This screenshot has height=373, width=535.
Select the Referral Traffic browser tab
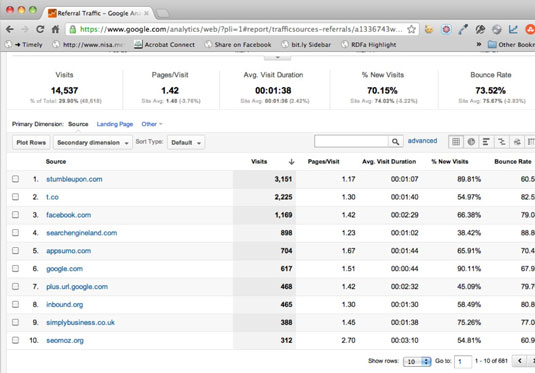(x=99, y=13)
